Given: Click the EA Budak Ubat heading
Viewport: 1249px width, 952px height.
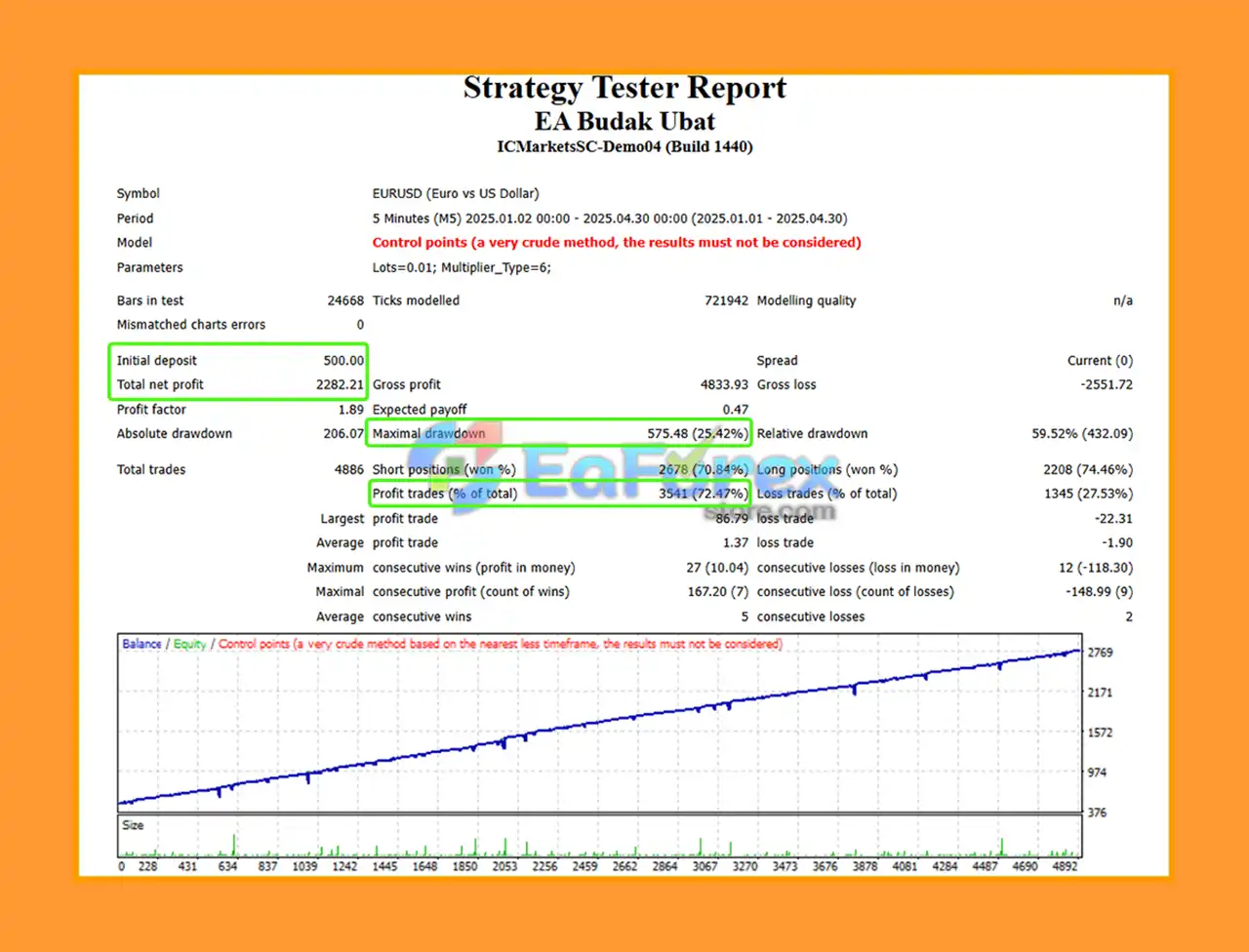Looking at the screenshot, I should [624, 122].
